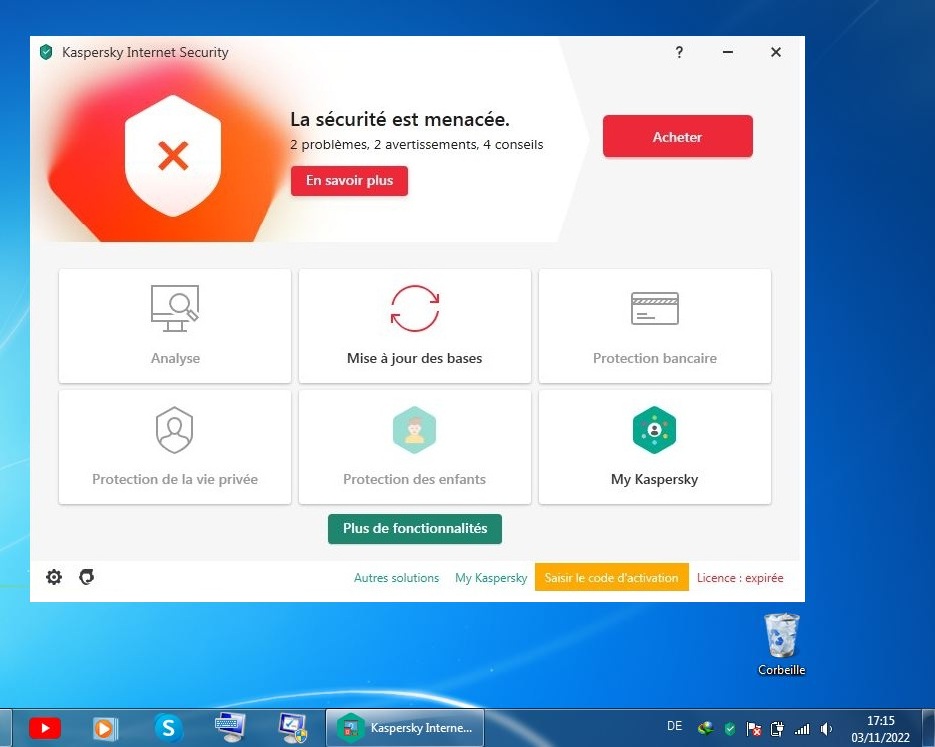Click the problèmes, avertissements, conseils summary text
The image size is (935, 747).
[x=417, y=144]
